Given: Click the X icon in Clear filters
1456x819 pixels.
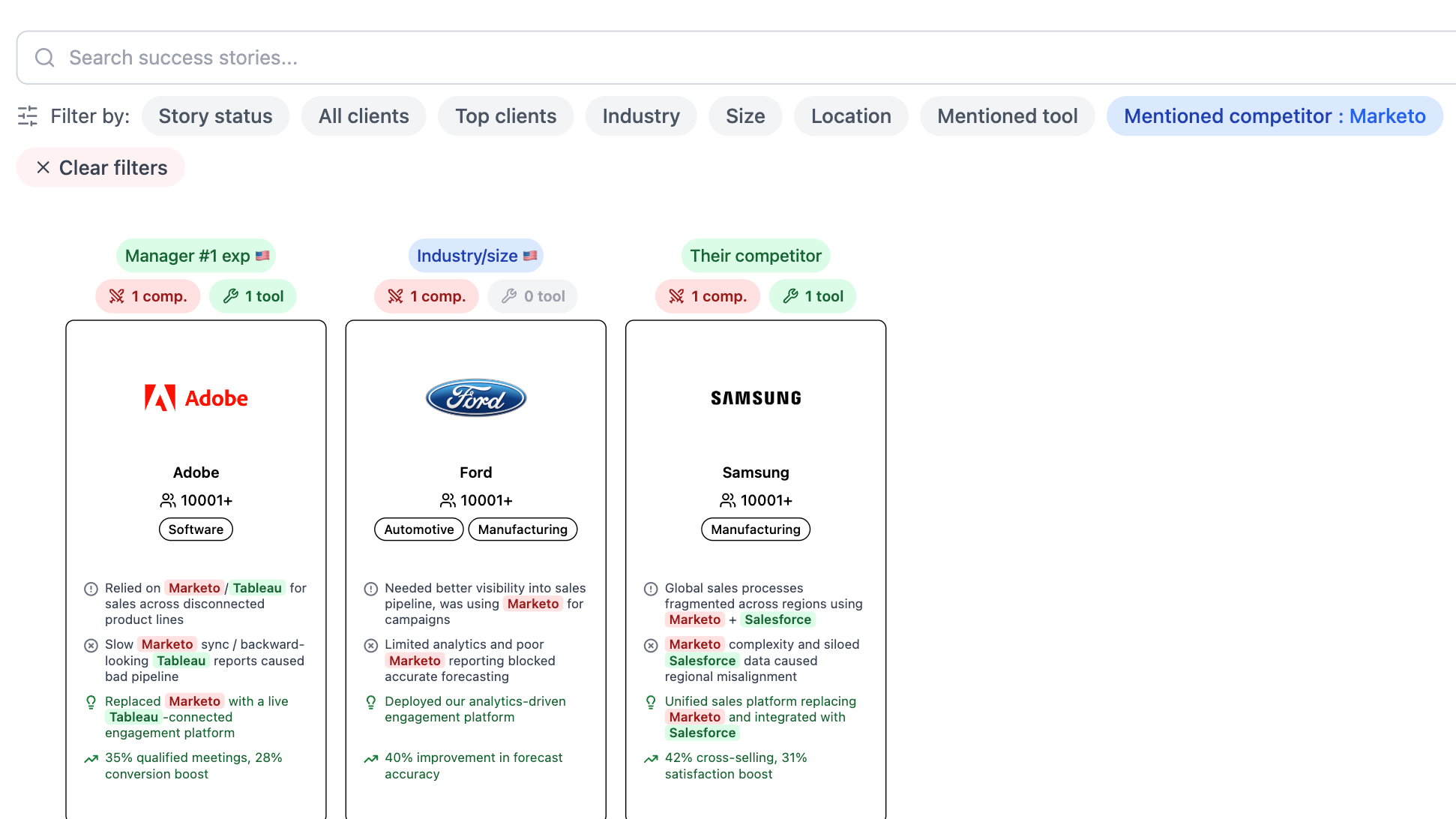Looking at the screenshot, I should click(43, 167).
